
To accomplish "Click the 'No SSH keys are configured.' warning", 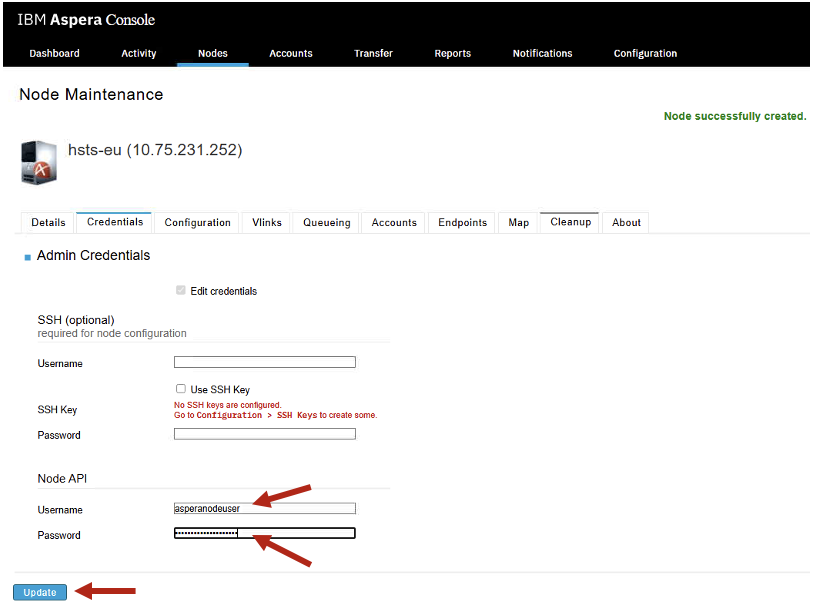I will coord(227,405).
